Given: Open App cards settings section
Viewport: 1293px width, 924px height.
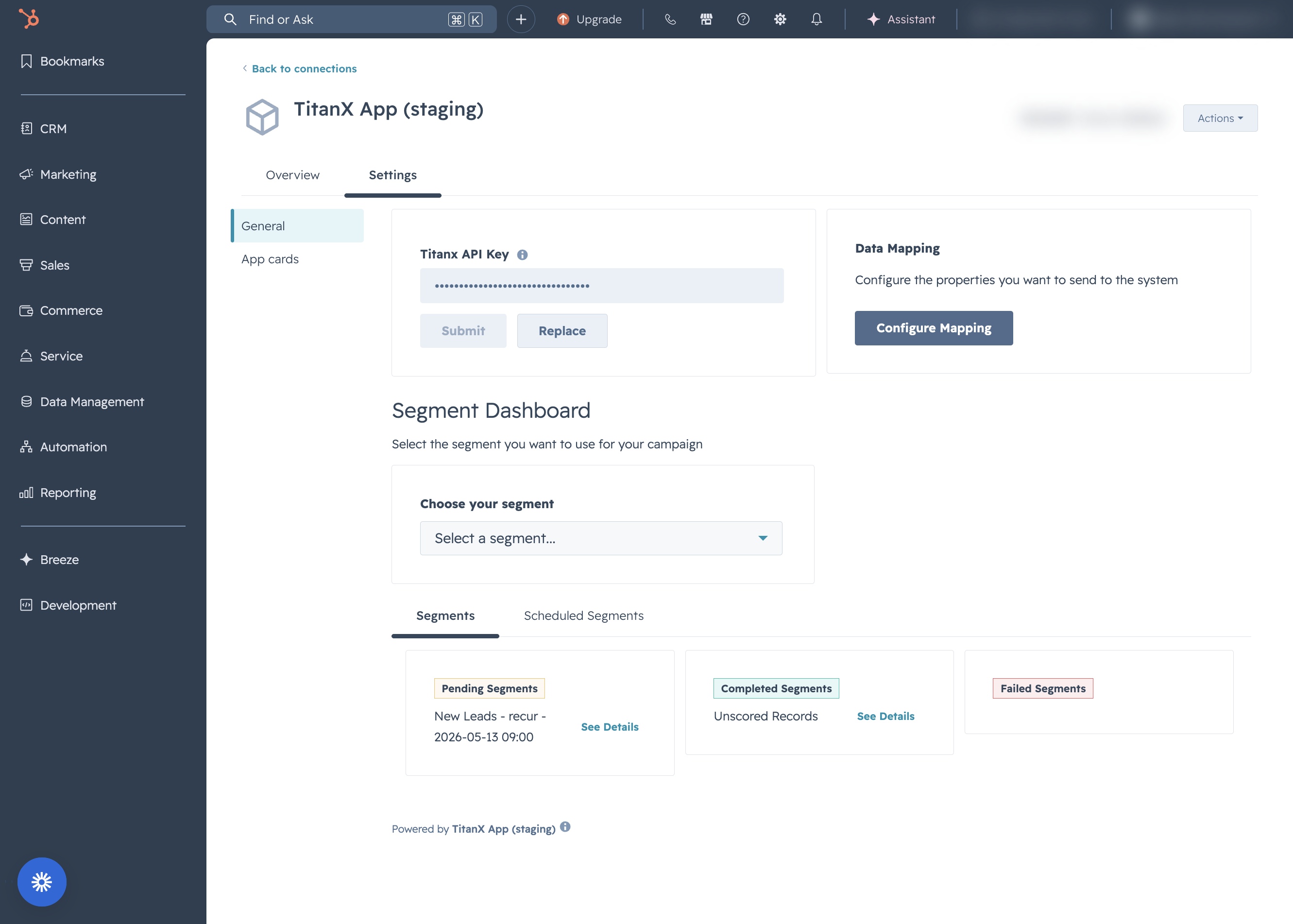Looking at the screenshot, I should tap(270, 259).
